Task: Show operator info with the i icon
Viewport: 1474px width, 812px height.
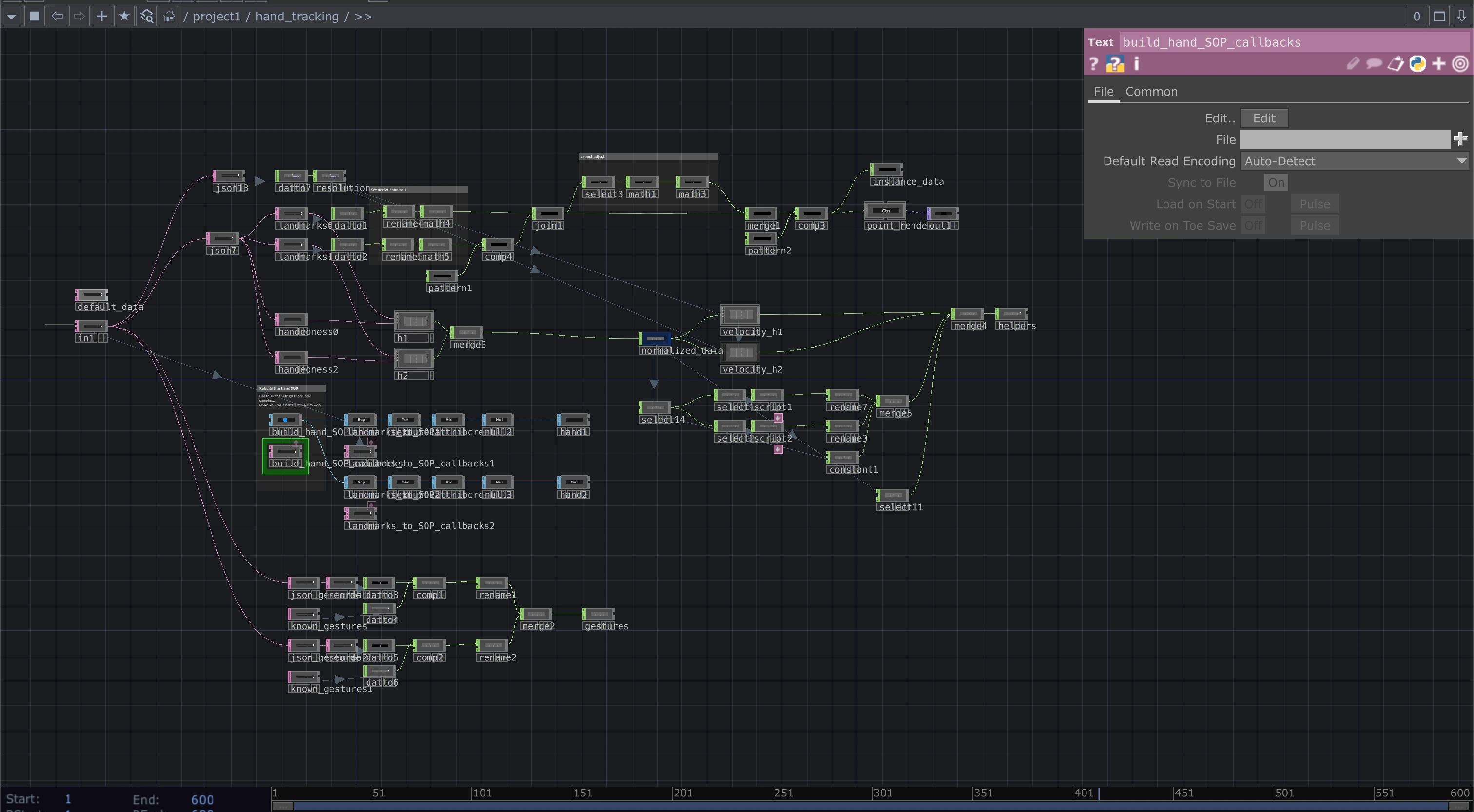Action: pos(1136,63)
